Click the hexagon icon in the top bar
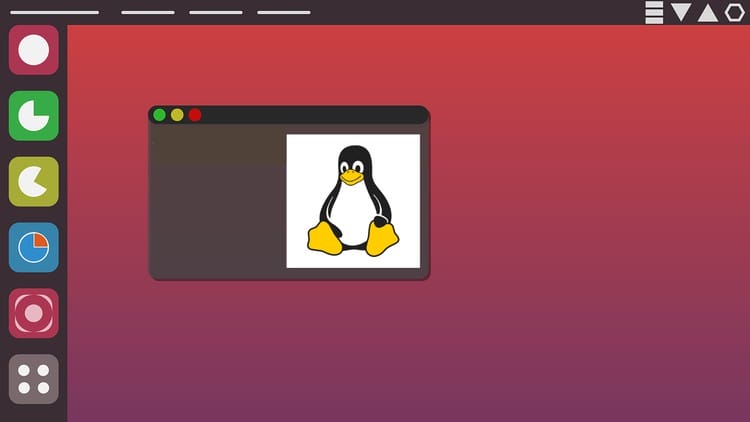 point(735,12)
